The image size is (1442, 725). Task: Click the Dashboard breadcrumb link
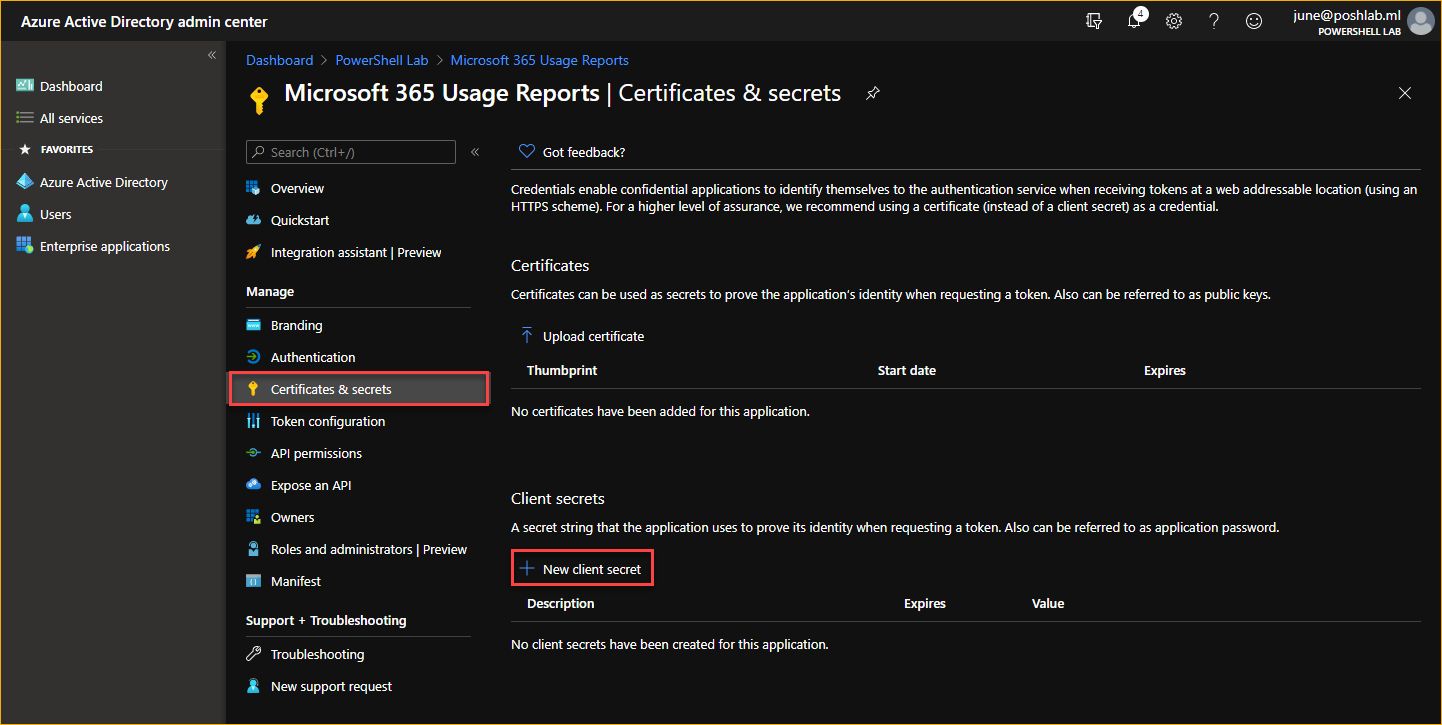(x=280, y=60)
